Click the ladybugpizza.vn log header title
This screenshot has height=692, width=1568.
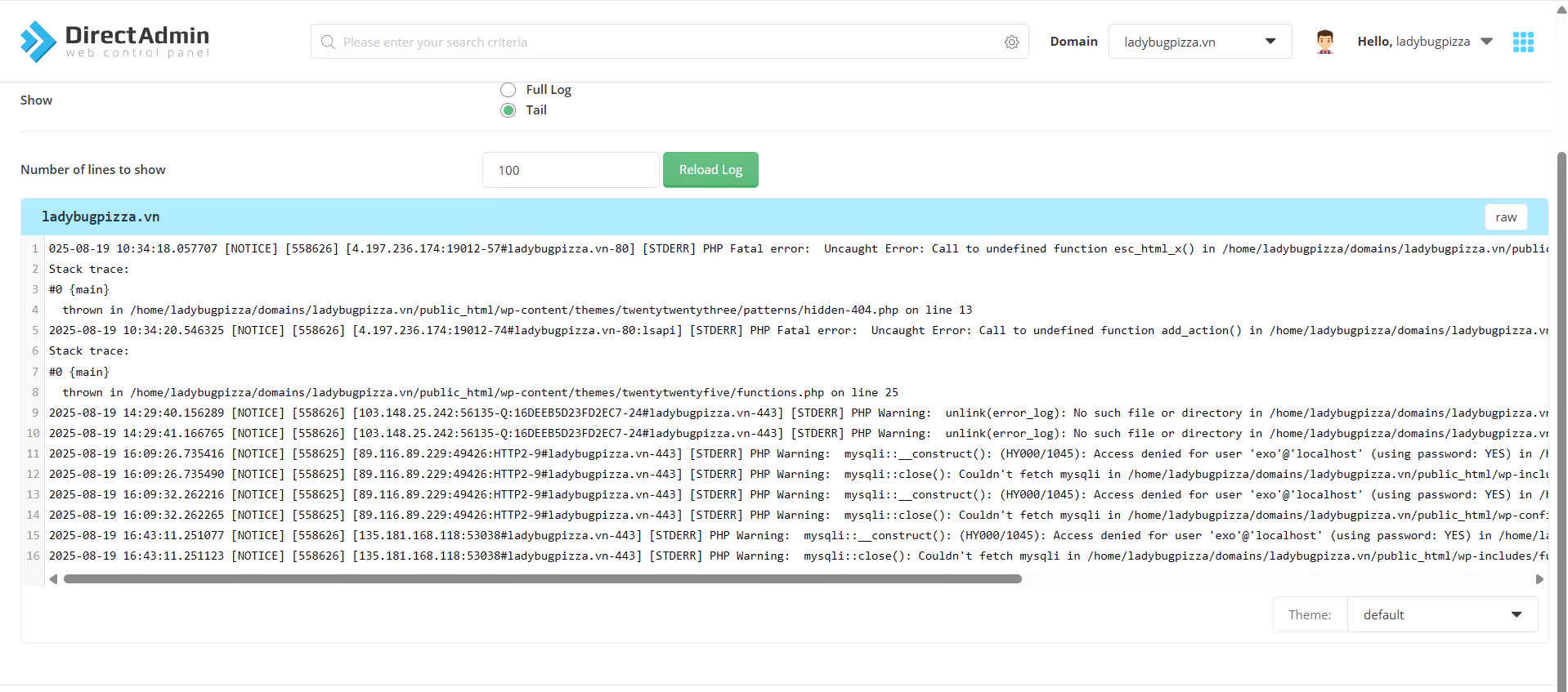(x=101, y=217)
